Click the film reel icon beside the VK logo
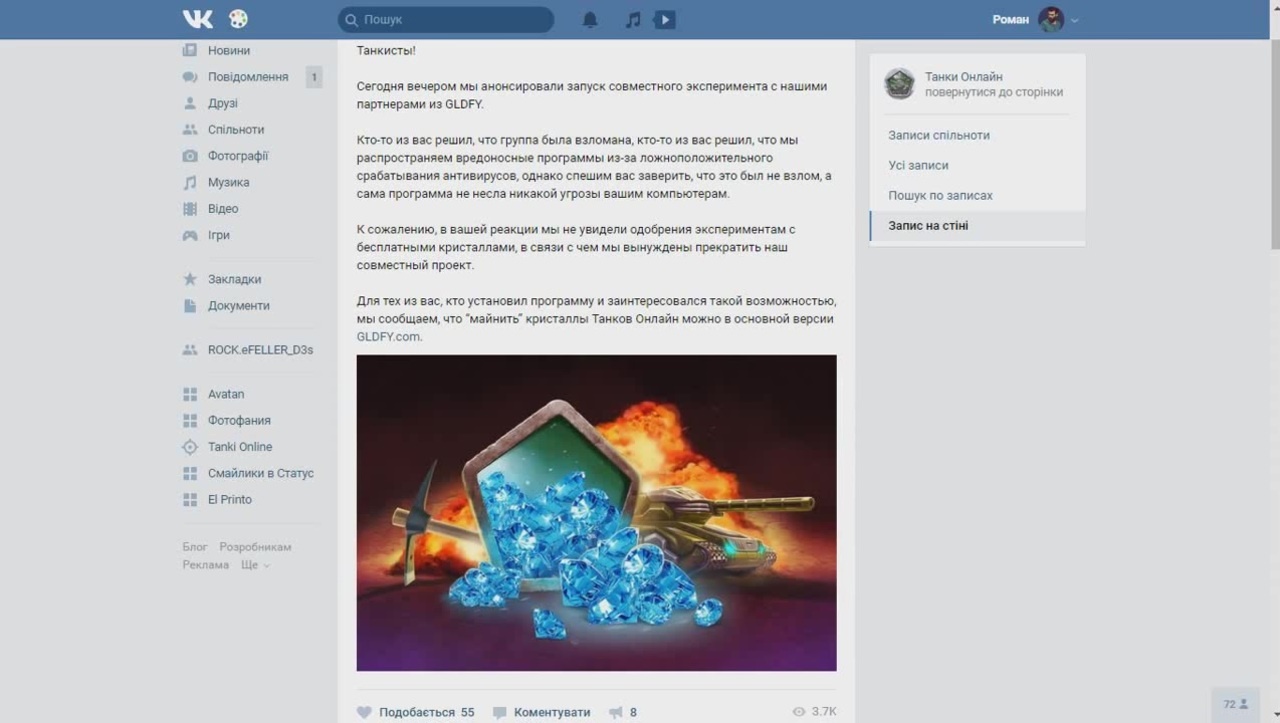 238,19
